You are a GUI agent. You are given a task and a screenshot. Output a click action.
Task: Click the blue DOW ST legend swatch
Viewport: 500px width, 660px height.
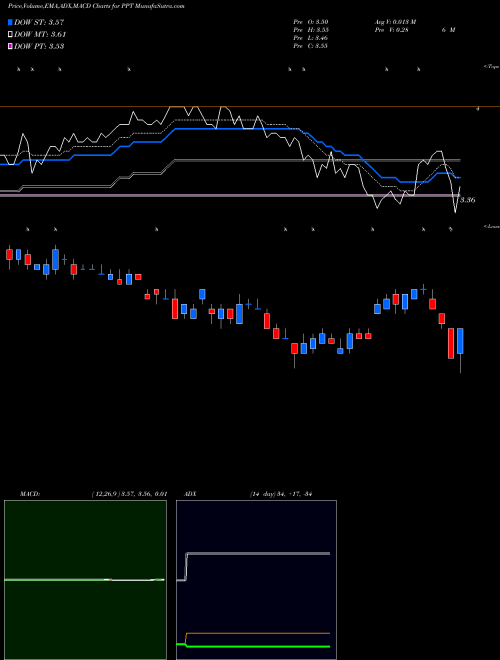(x=10, y=22)
